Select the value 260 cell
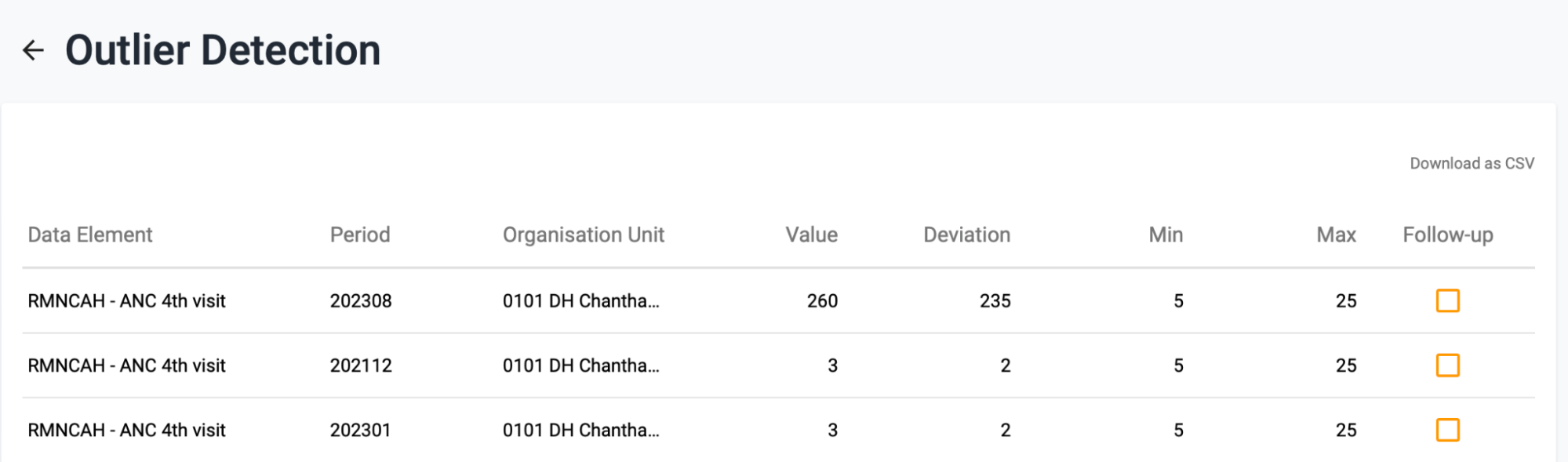1568x462 pixels. point(822,300)
